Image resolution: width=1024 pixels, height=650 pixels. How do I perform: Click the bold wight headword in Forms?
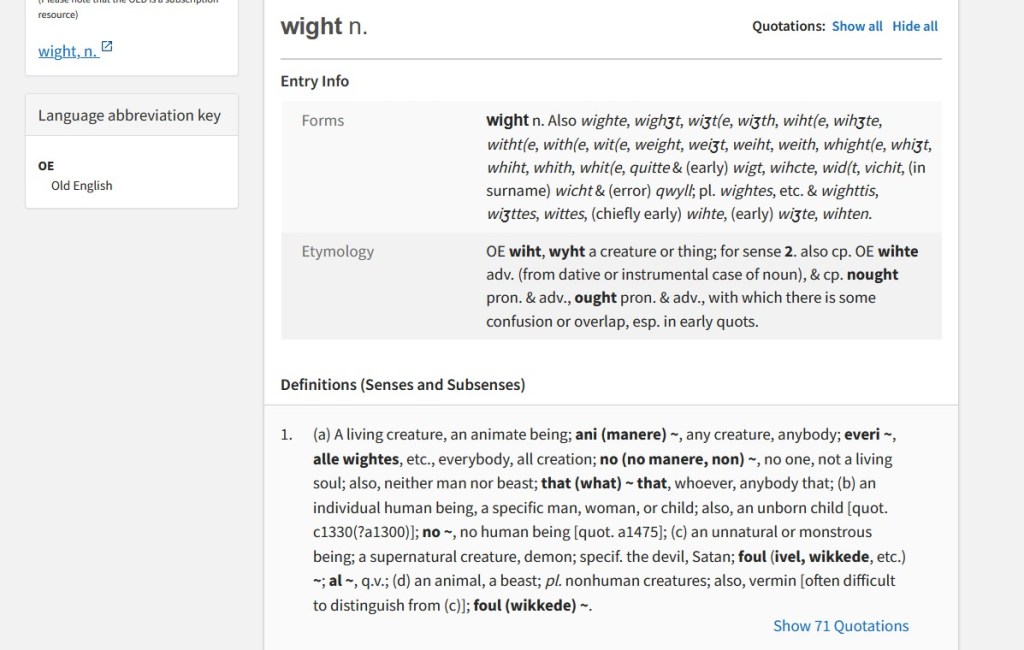coord(507,120)
